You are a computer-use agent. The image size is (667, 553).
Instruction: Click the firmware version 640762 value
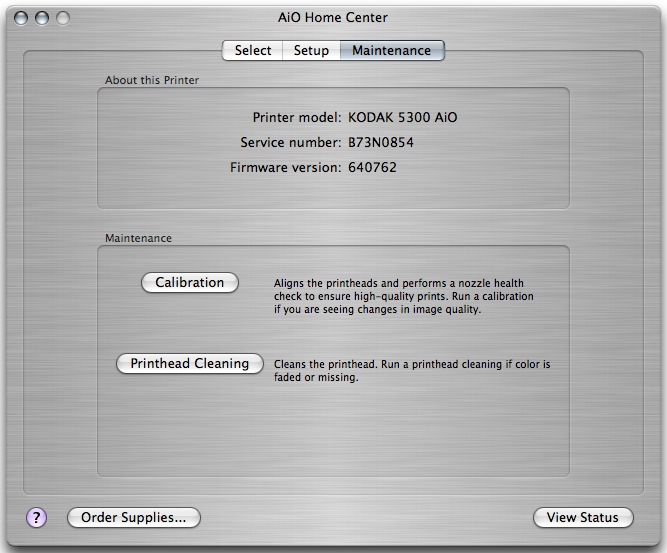pyautogui.click(x=372, y=167)
